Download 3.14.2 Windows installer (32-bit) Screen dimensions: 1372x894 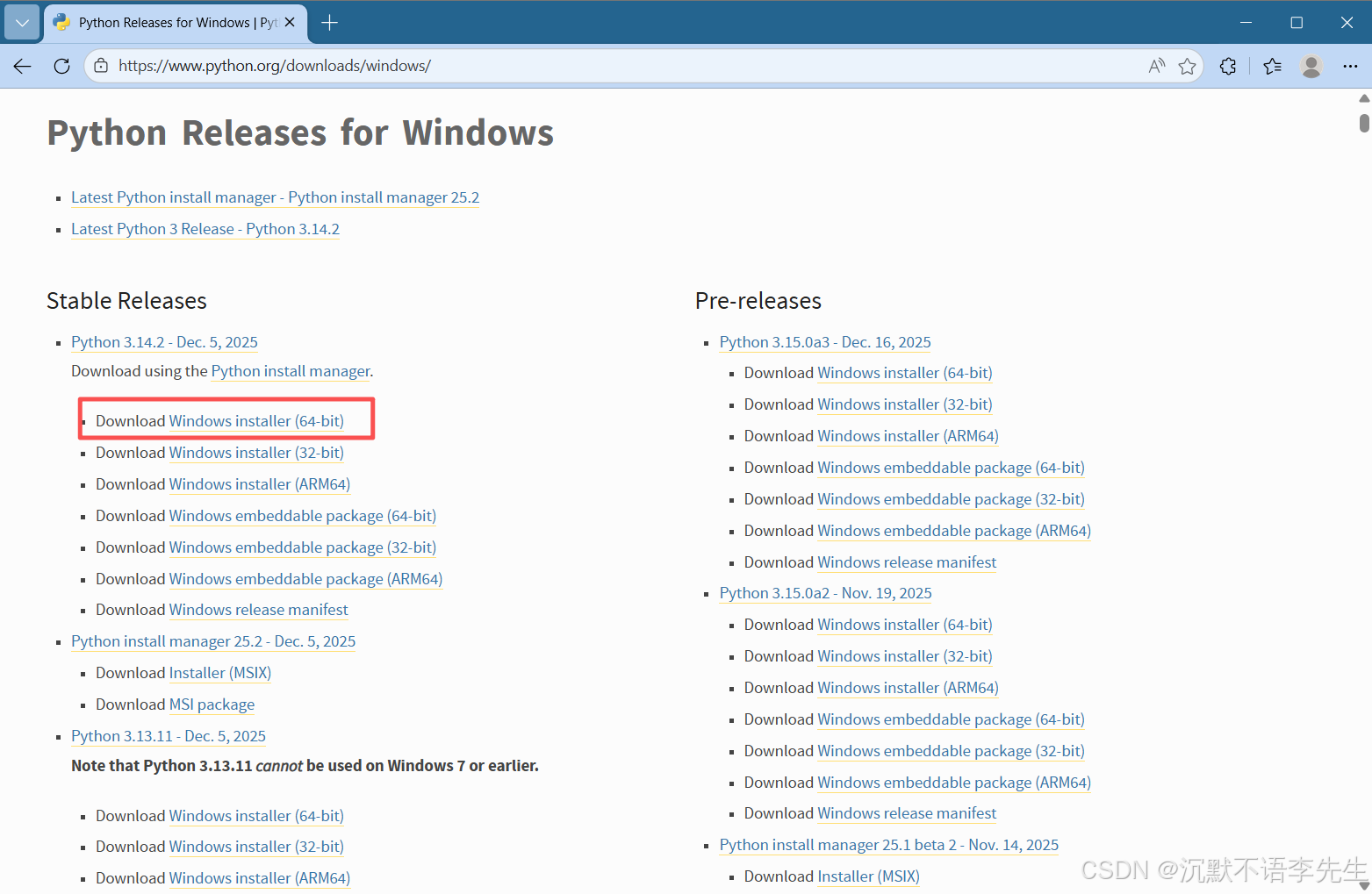[x=256, y=453]
